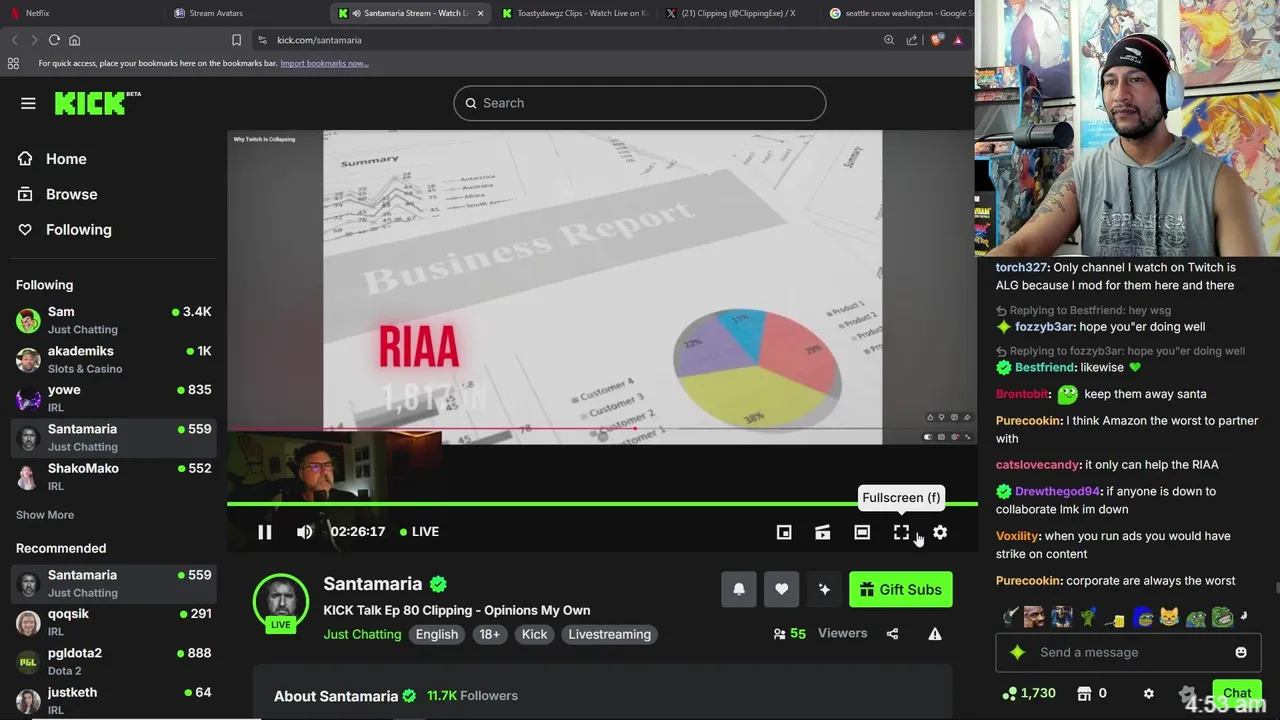Open akademiks channel in Following list
1280x720 pixels.
[113, 359]
